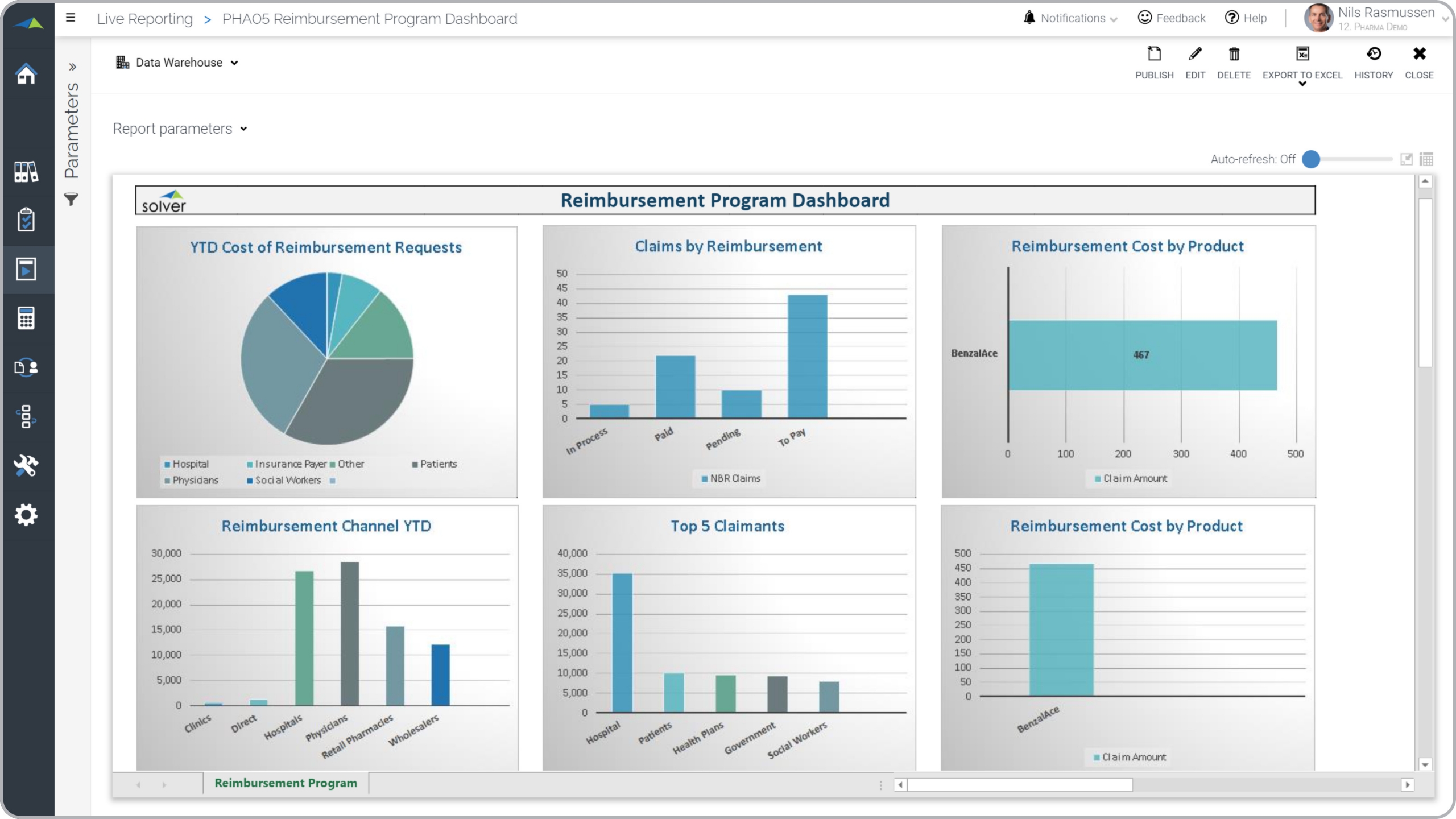Click the Live Reporting breadcrumb link
1456x819 pixels.
click(144, 19)
